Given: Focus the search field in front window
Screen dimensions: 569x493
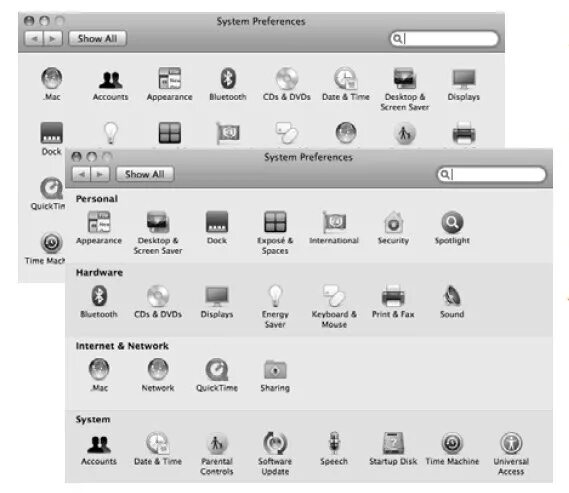Looking at the screenshot, I should coord(492,174).
